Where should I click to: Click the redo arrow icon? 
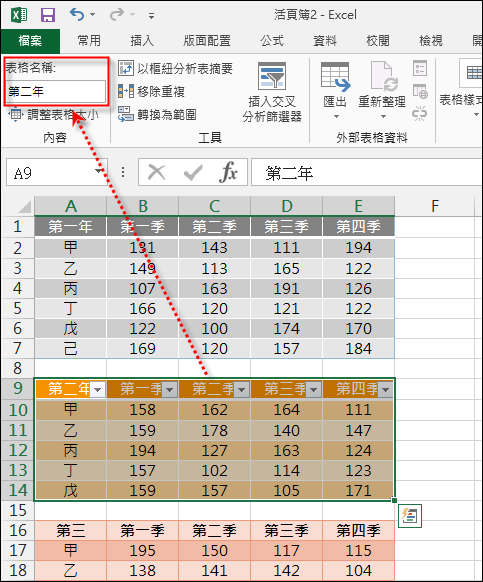pos(117,14)
